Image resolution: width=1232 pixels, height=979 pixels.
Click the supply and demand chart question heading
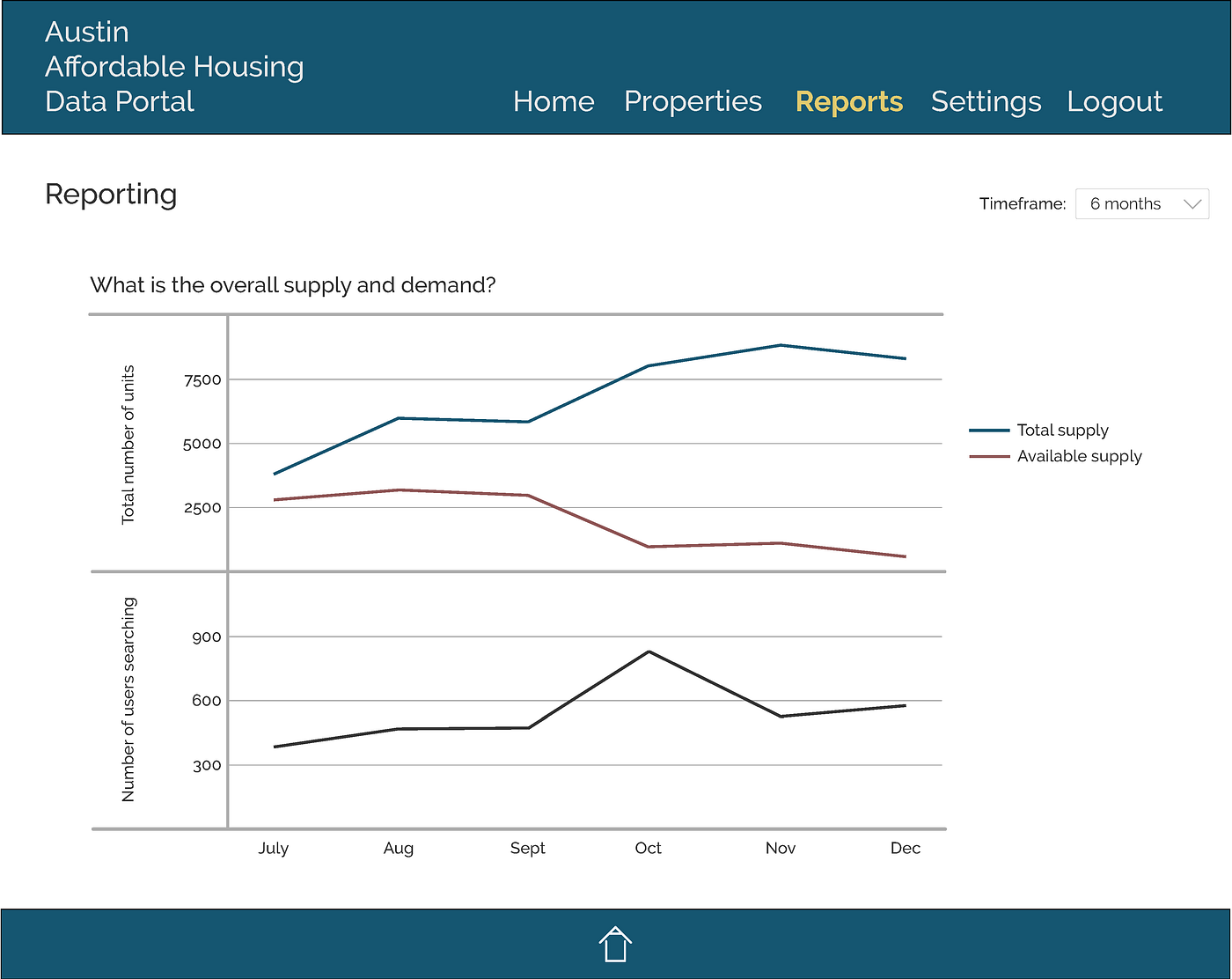(x=293, y=284)
